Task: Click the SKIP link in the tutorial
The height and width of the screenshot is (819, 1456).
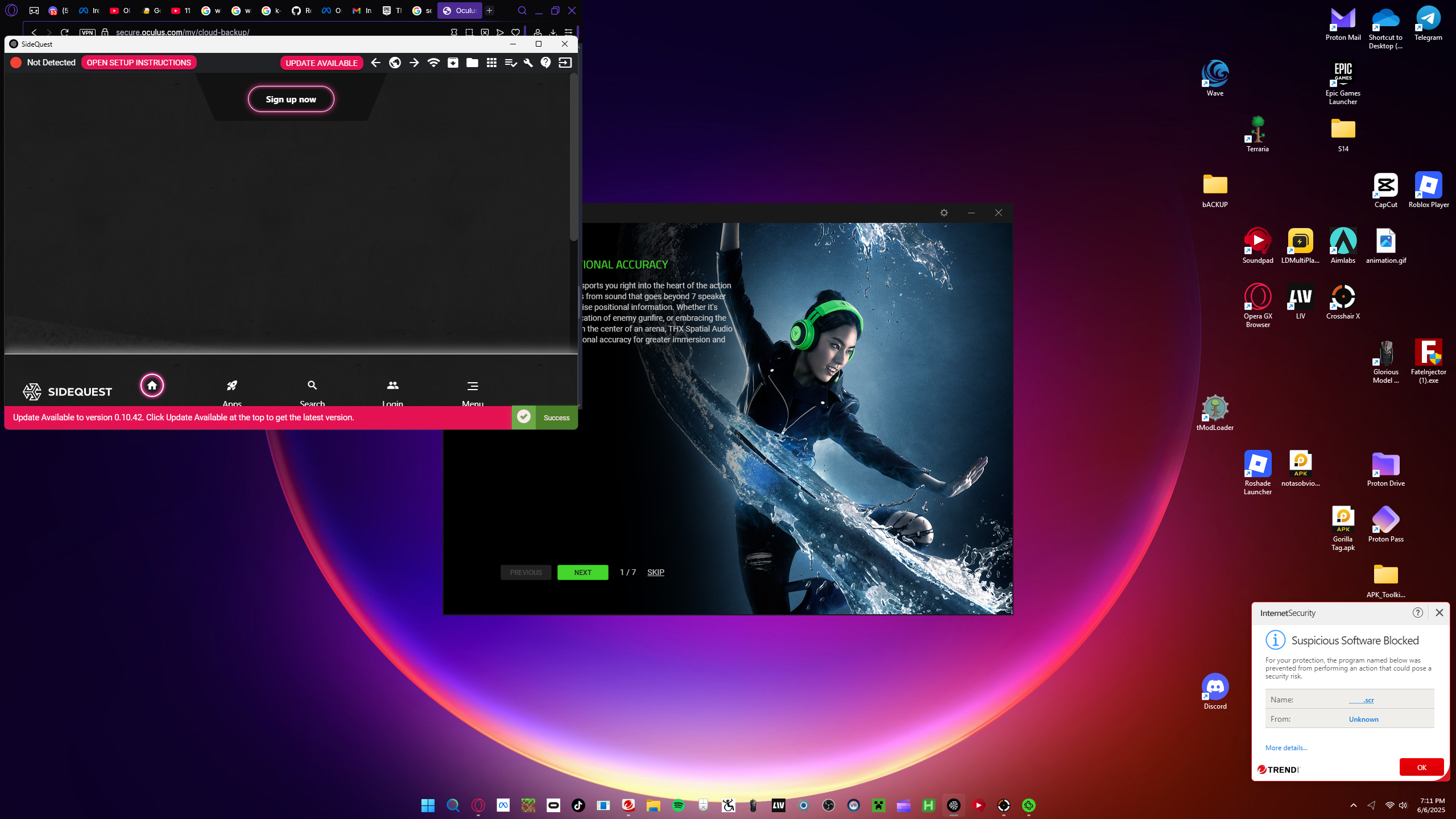Action: (x=656, y=572)
